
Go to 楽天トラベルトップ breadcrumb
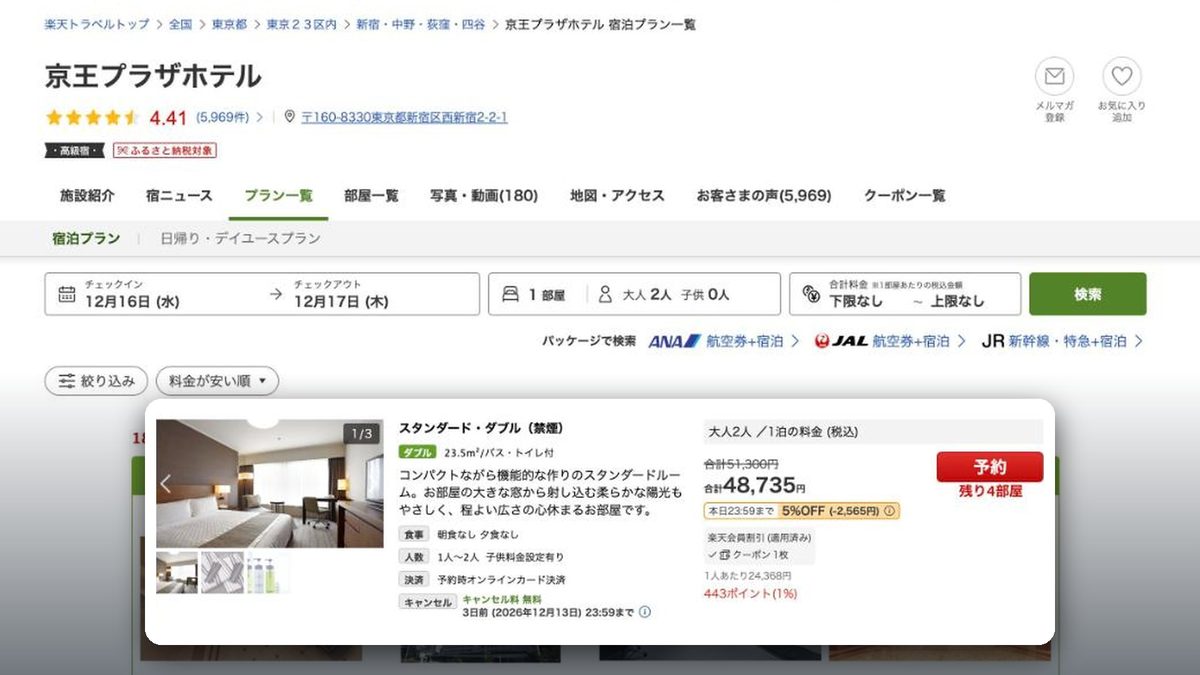pyautogui.click(x=97, y=24)
